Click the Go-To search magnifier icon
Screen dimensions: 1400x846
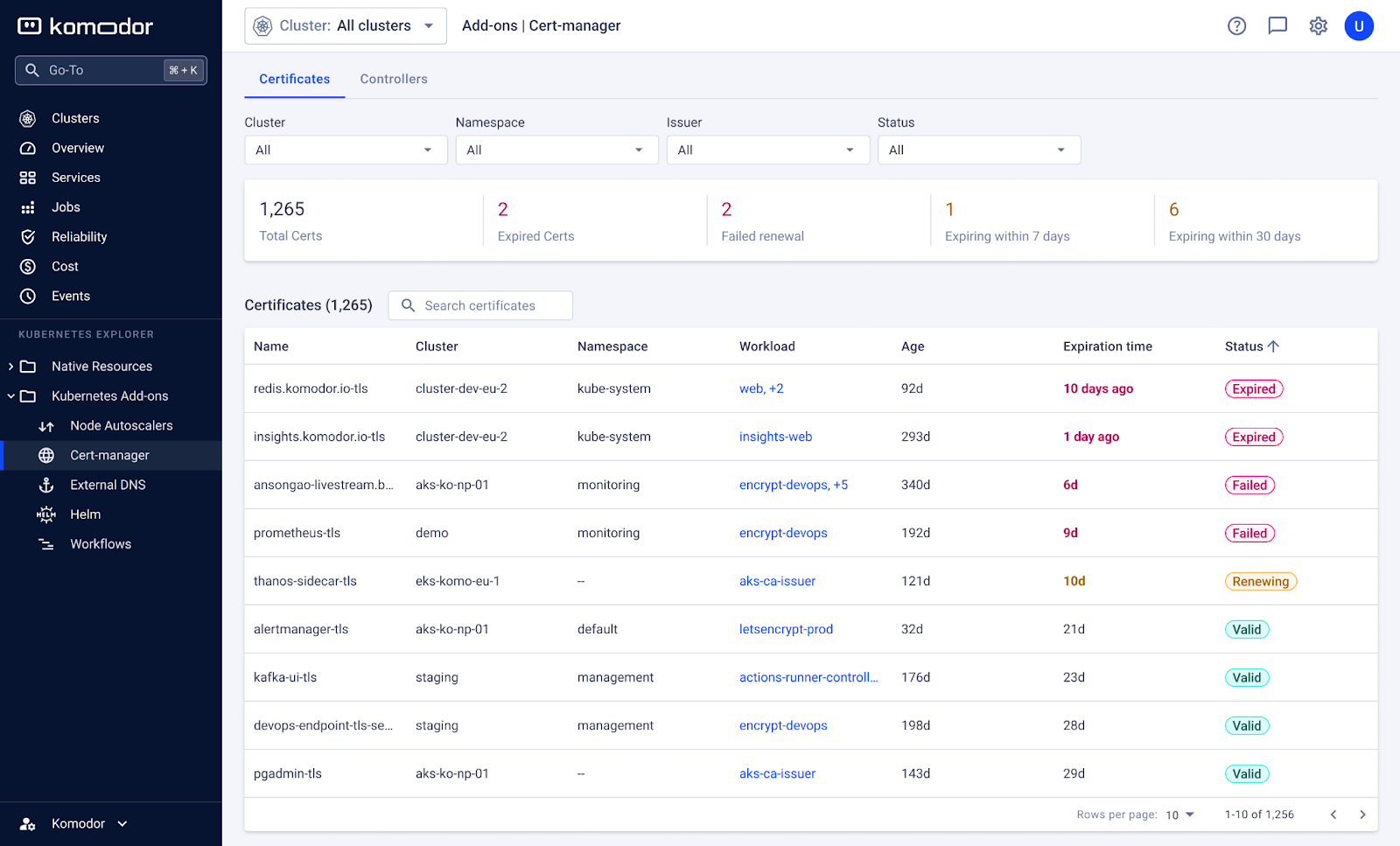click(x=32, y=70)
